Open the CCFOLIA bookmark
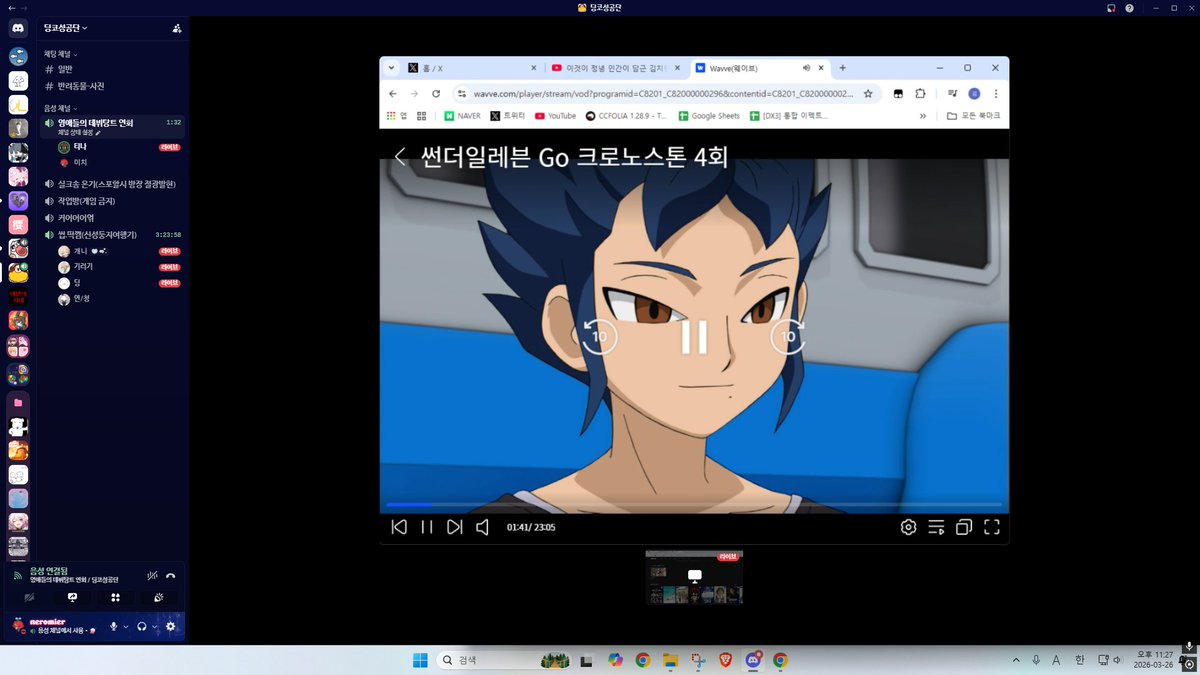The width and height of the screenshot is (1200, 675). tap(626, 116)
